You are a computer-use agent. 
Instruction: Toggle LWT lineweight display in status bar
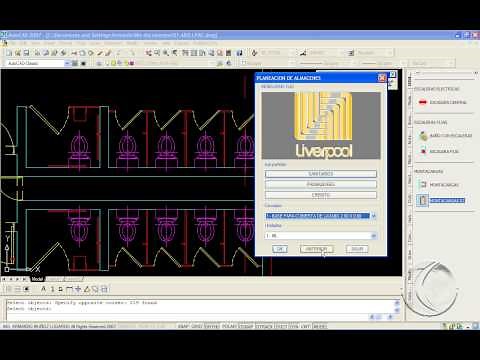click(305, 326)
